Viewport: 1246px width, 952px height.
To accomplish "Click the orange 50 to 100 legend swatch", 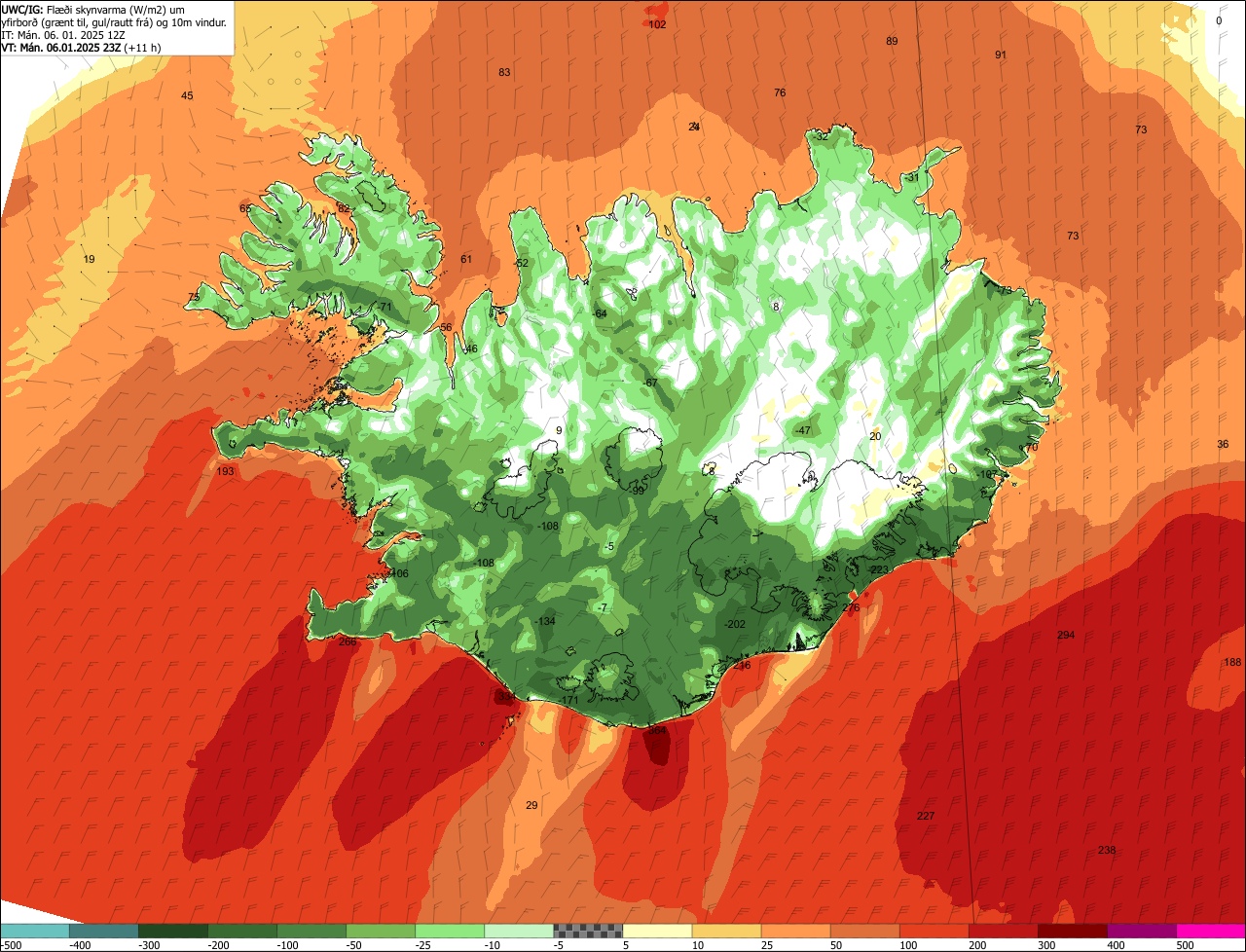I will (864, 931).
